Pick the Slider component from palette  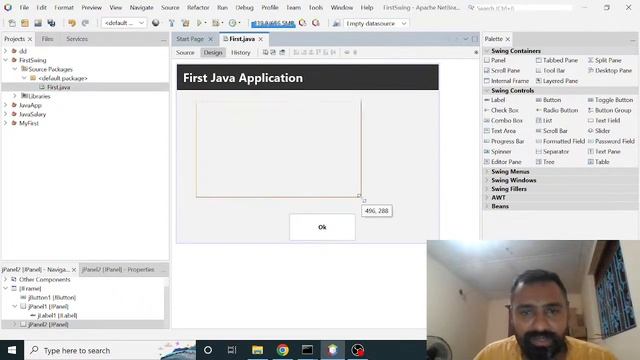[599, 131]
